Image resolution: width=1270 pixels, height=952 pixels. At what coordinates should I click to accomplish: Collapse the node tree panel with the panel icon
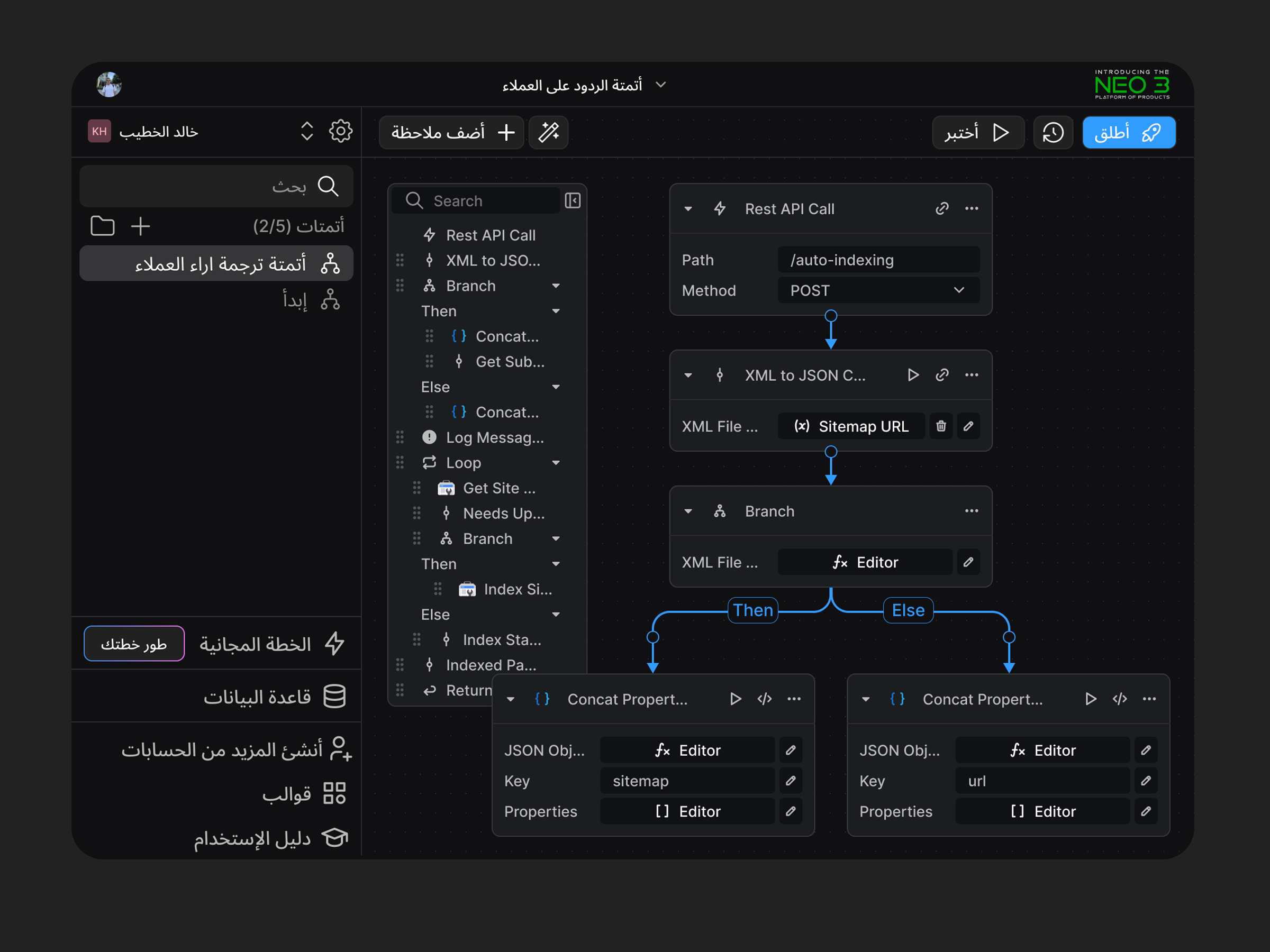coord(572,200)
